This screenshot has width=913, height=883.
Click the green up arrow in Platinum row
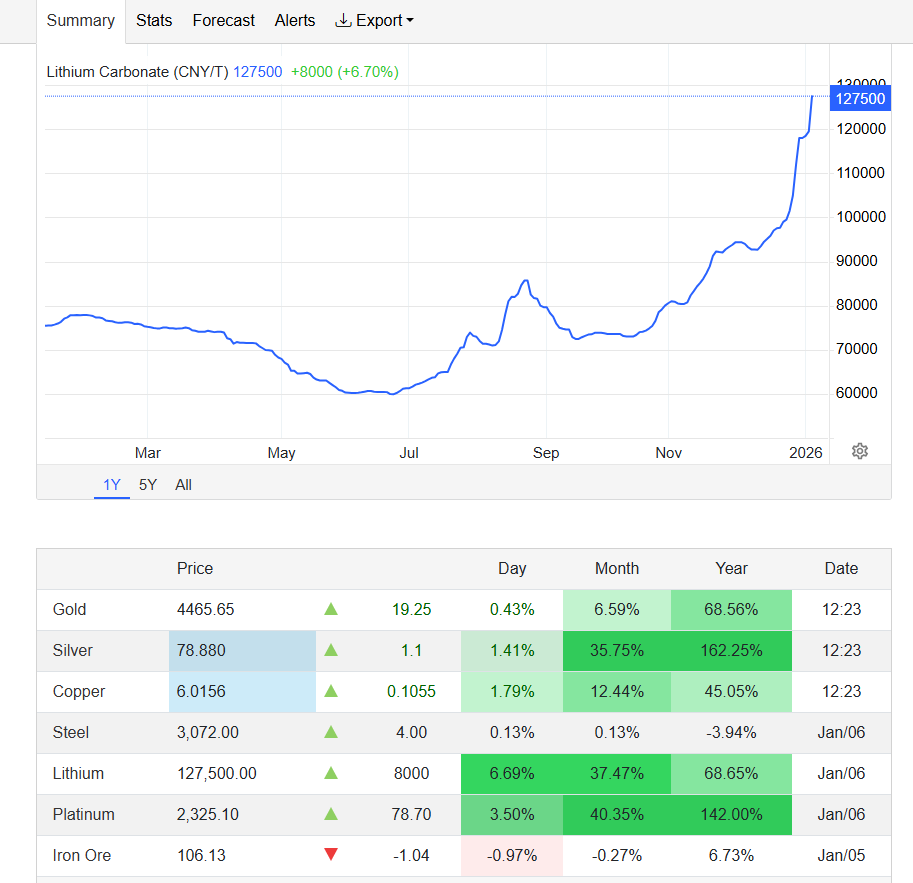(x=331, y=814)
